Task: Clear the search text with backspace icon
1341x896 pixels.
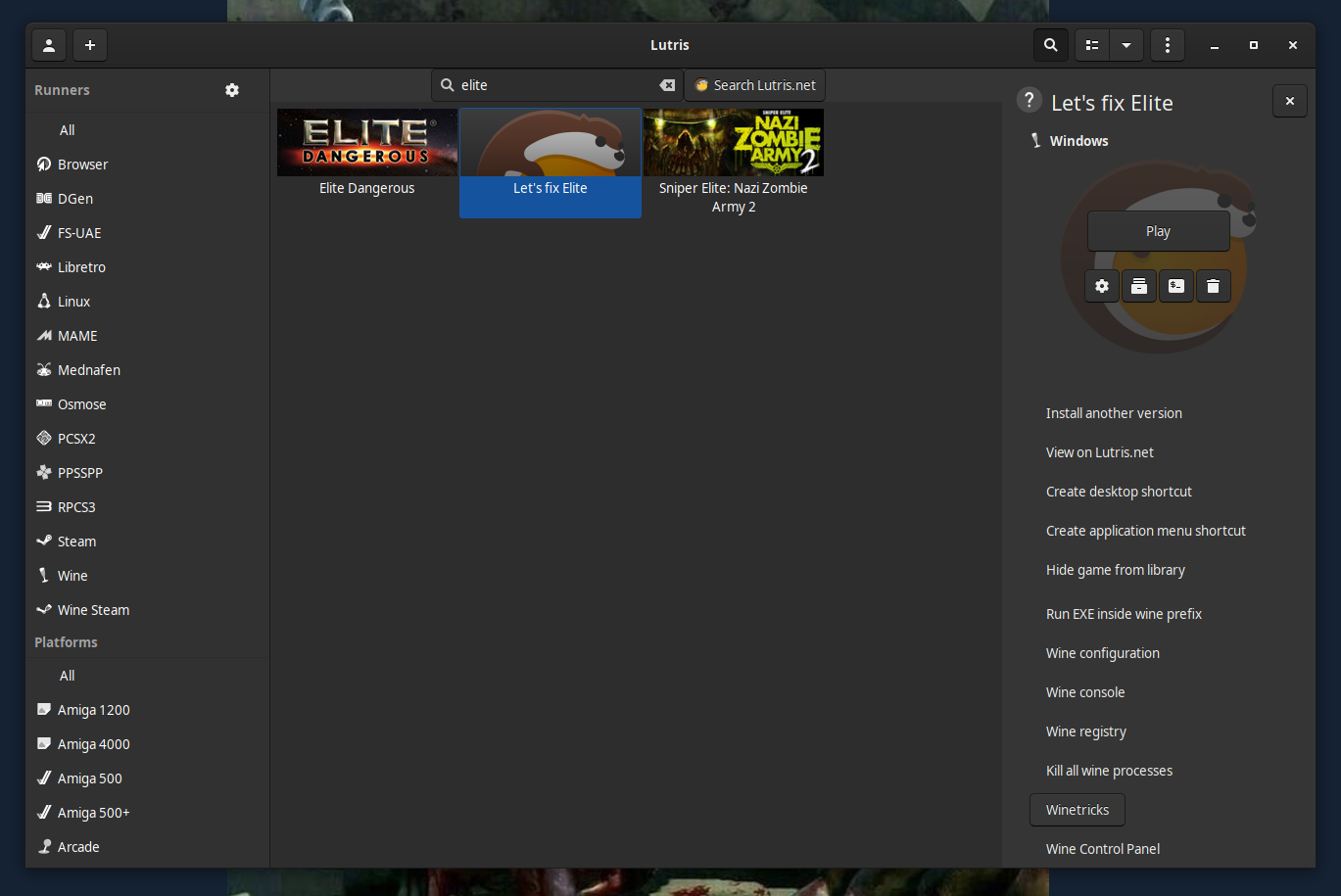Action: click(x=667, y=85)
